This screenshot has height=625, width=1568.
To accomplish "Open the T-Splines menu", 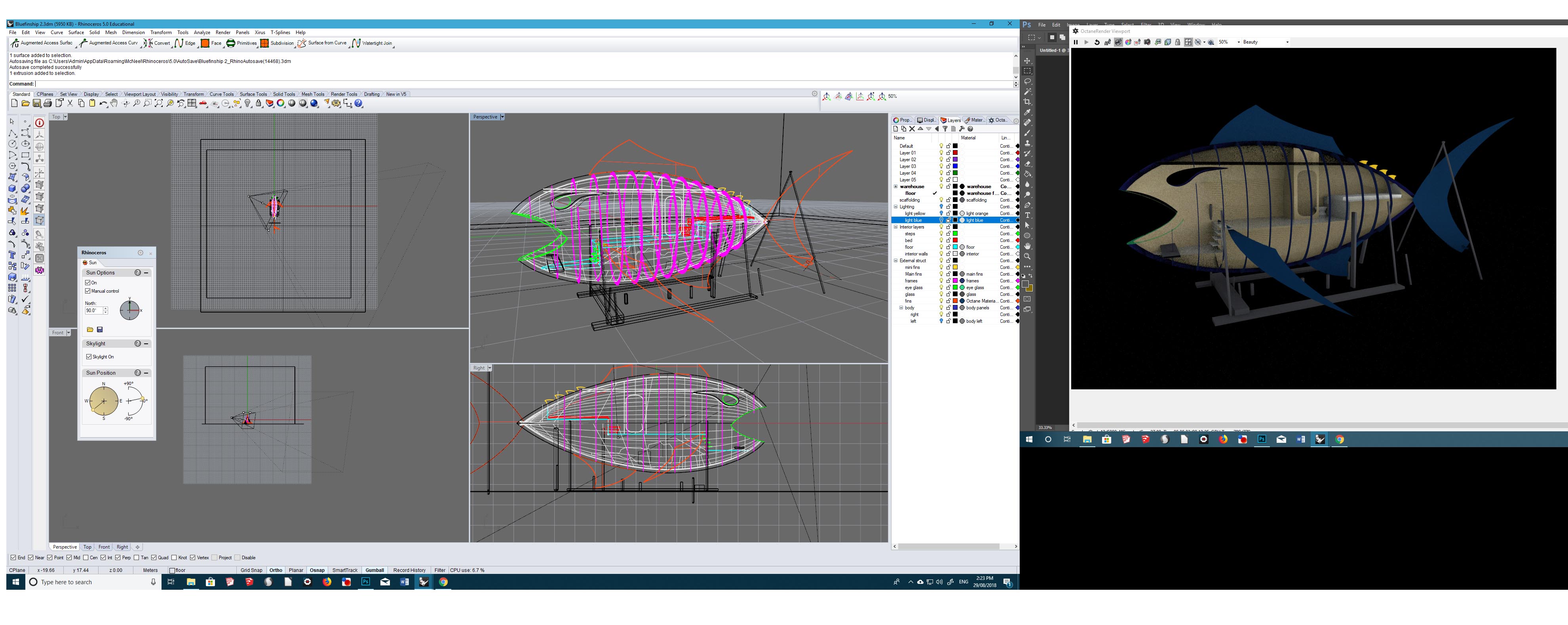I will click(280, 32).
